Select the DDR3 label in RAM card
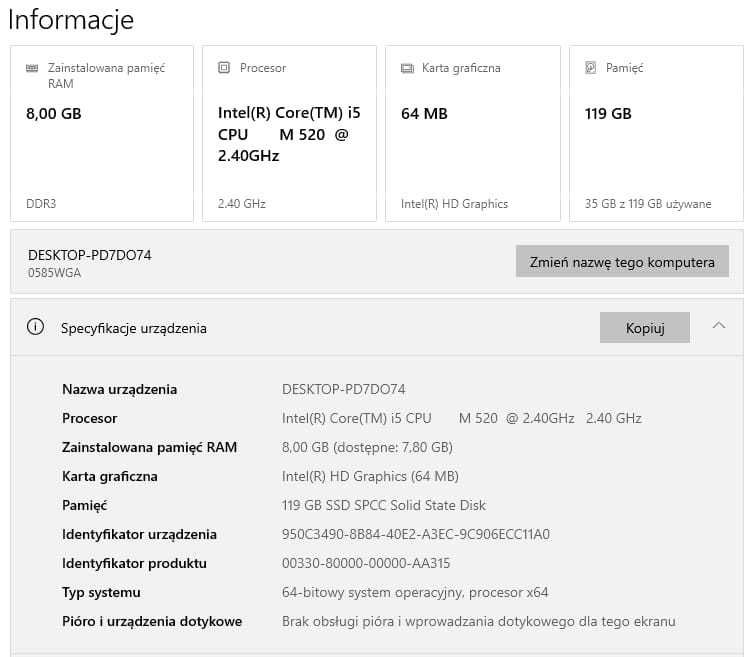The width and height of the screenshot is (749, 657). click(x=41, y=204)
